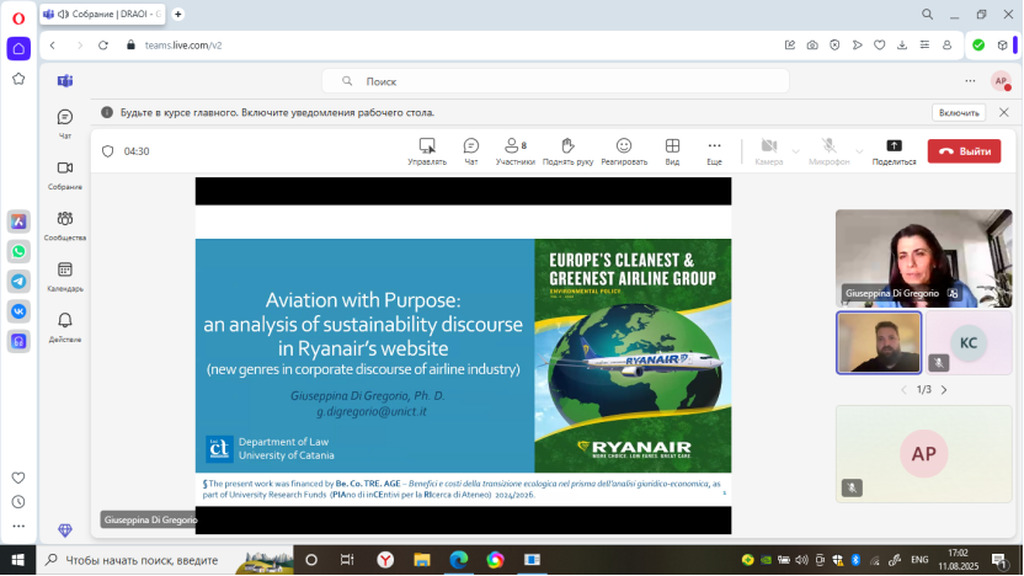Viewport: 1024px width, 576px height.
Task: Open reactions (Реагировать) smiley
Action: [x=624, y=150]
